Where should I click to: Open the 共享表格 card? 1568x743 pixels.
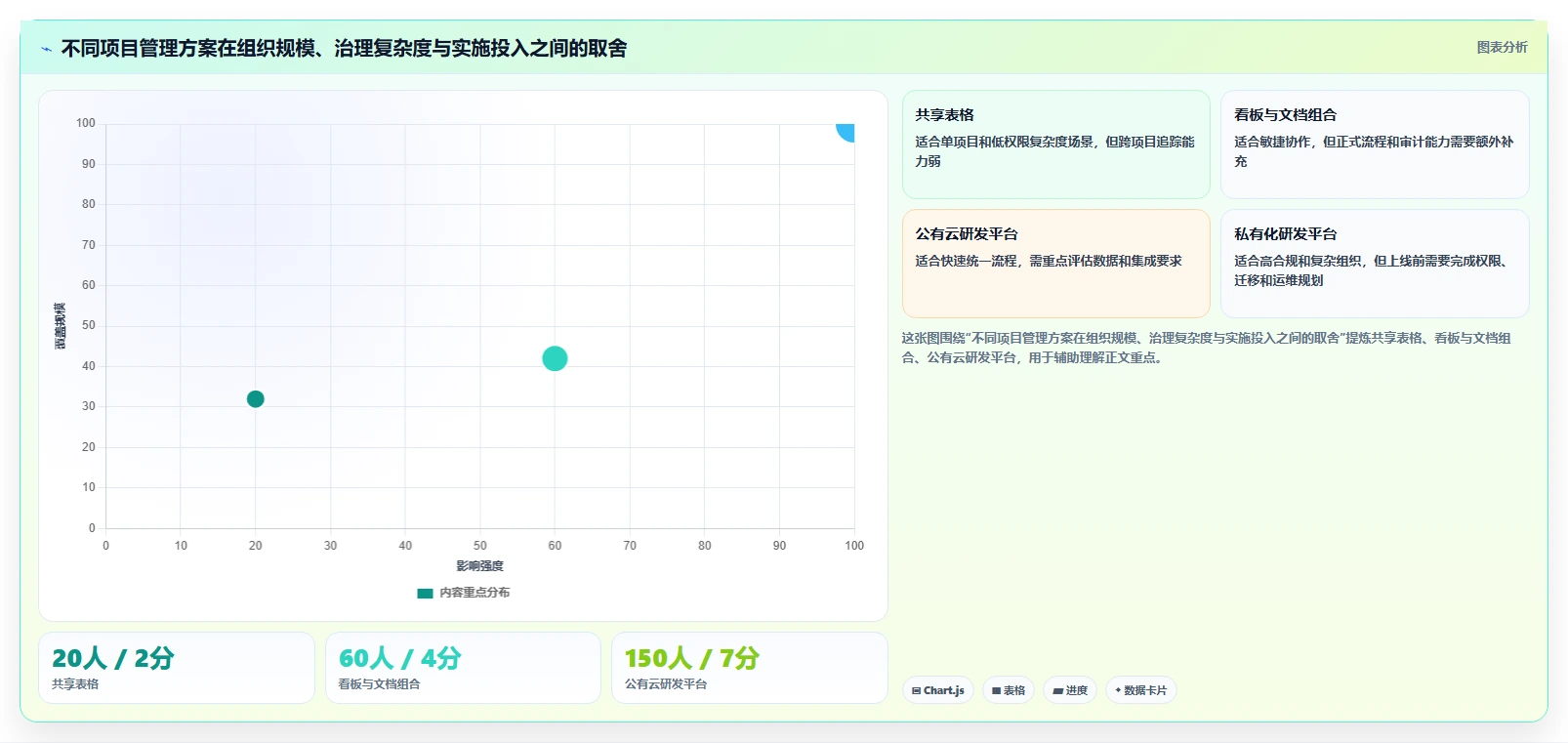[x=1055, y=144]
